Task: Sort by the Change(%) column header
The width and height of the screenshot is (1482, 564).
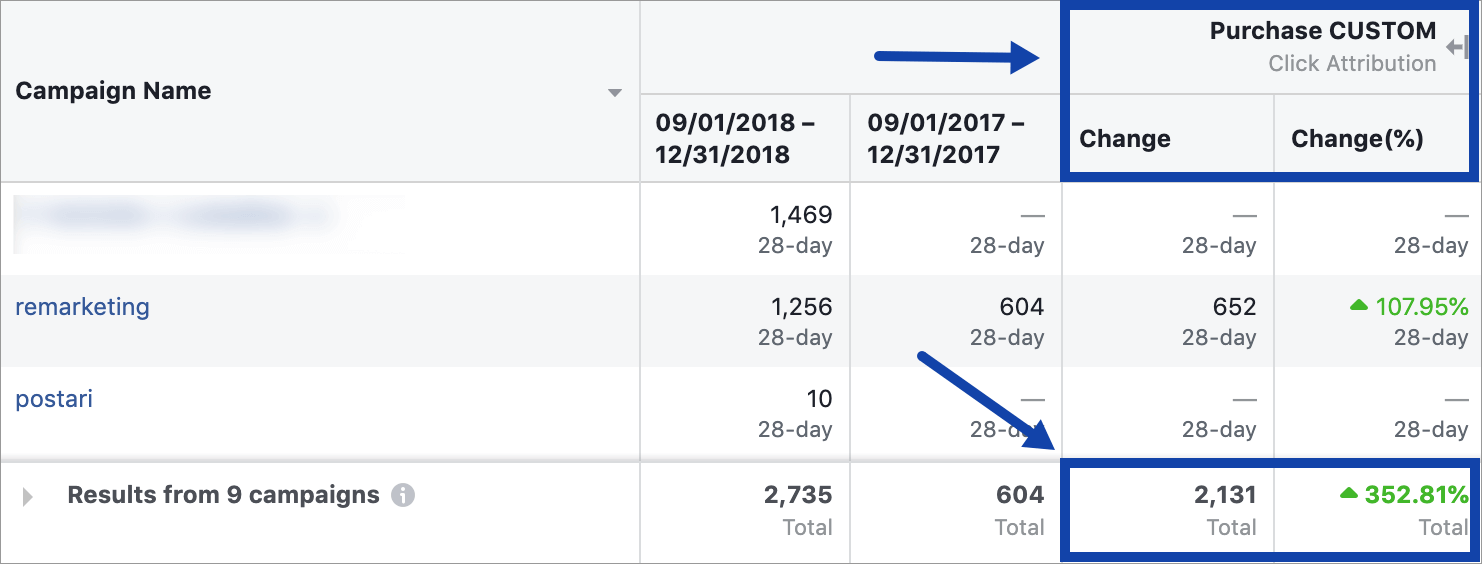Action: coord(1357,139)
